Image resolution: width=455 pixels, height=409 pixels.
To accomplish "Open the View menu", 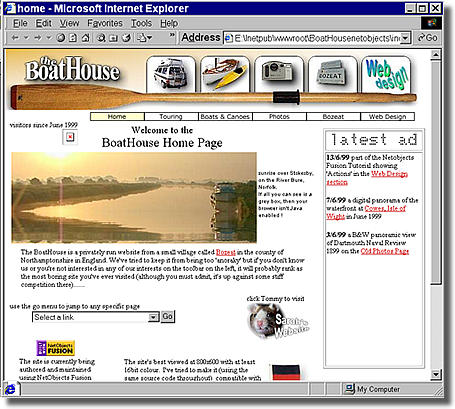I will 69,23.
